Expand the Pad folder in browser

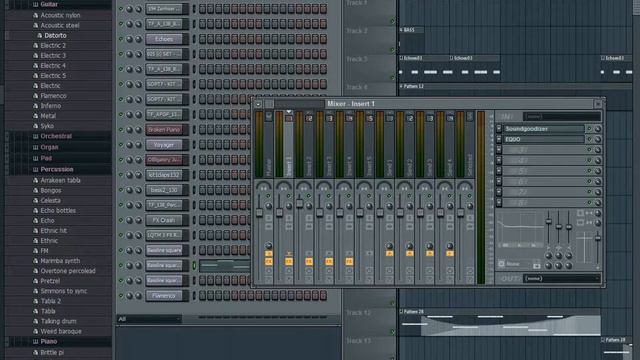coord(46,158)
